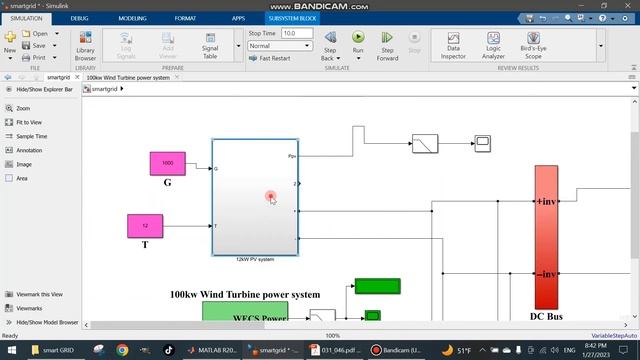Expand the Review Results gallery arrow
640x360 pixels.
600,46
